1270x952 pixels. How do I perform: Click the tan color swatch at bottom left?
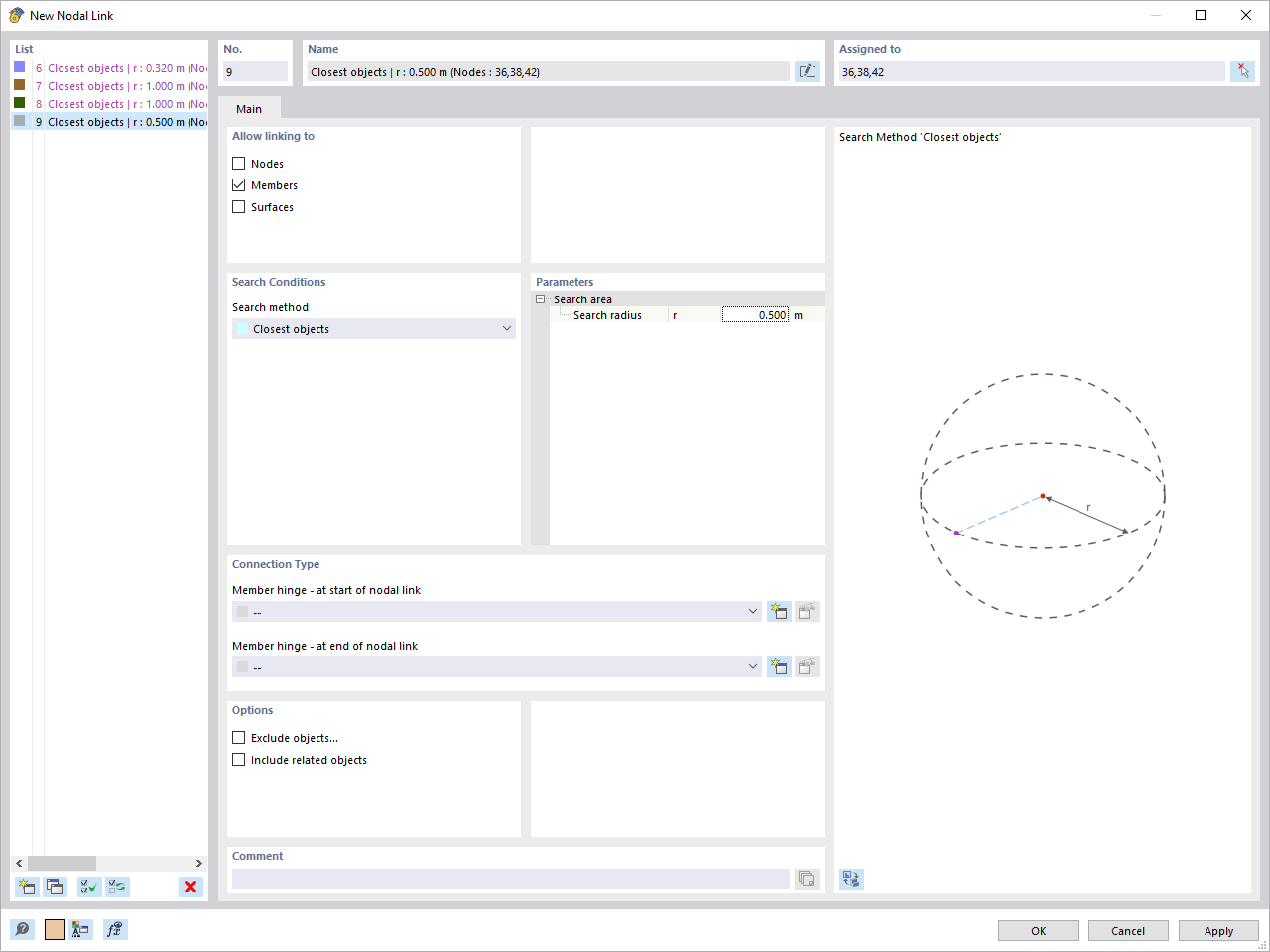55,929
